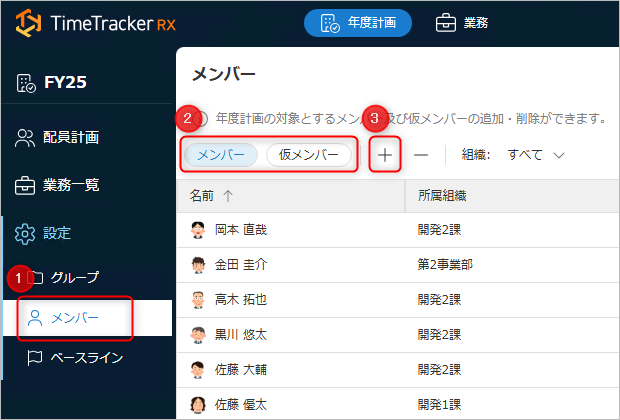Screen dimensions: 620x420
Task: Open グループ settings item
Action: (74, 277)
